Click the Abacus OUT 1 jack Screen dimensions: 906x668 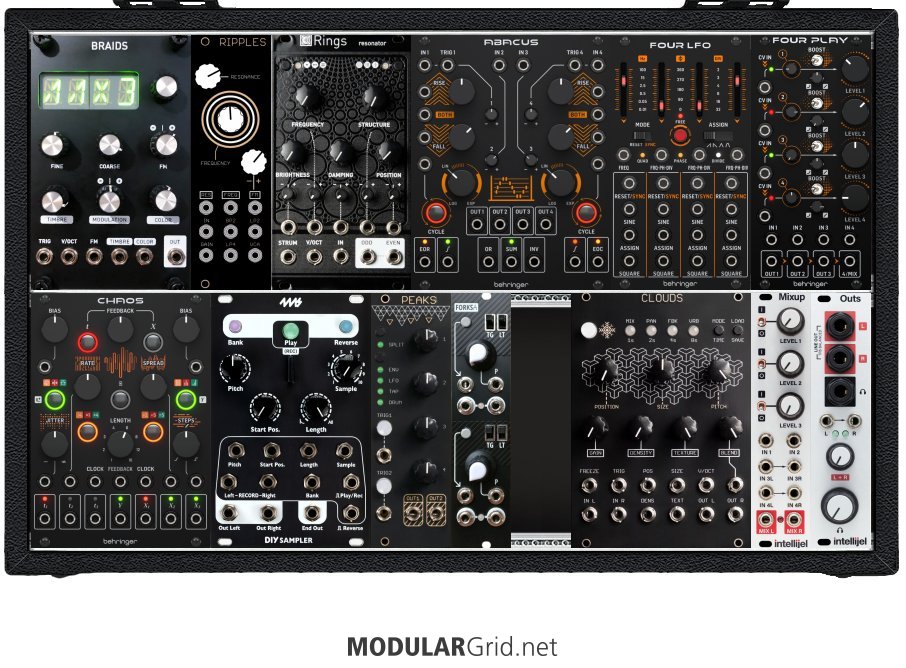[477, 225]
